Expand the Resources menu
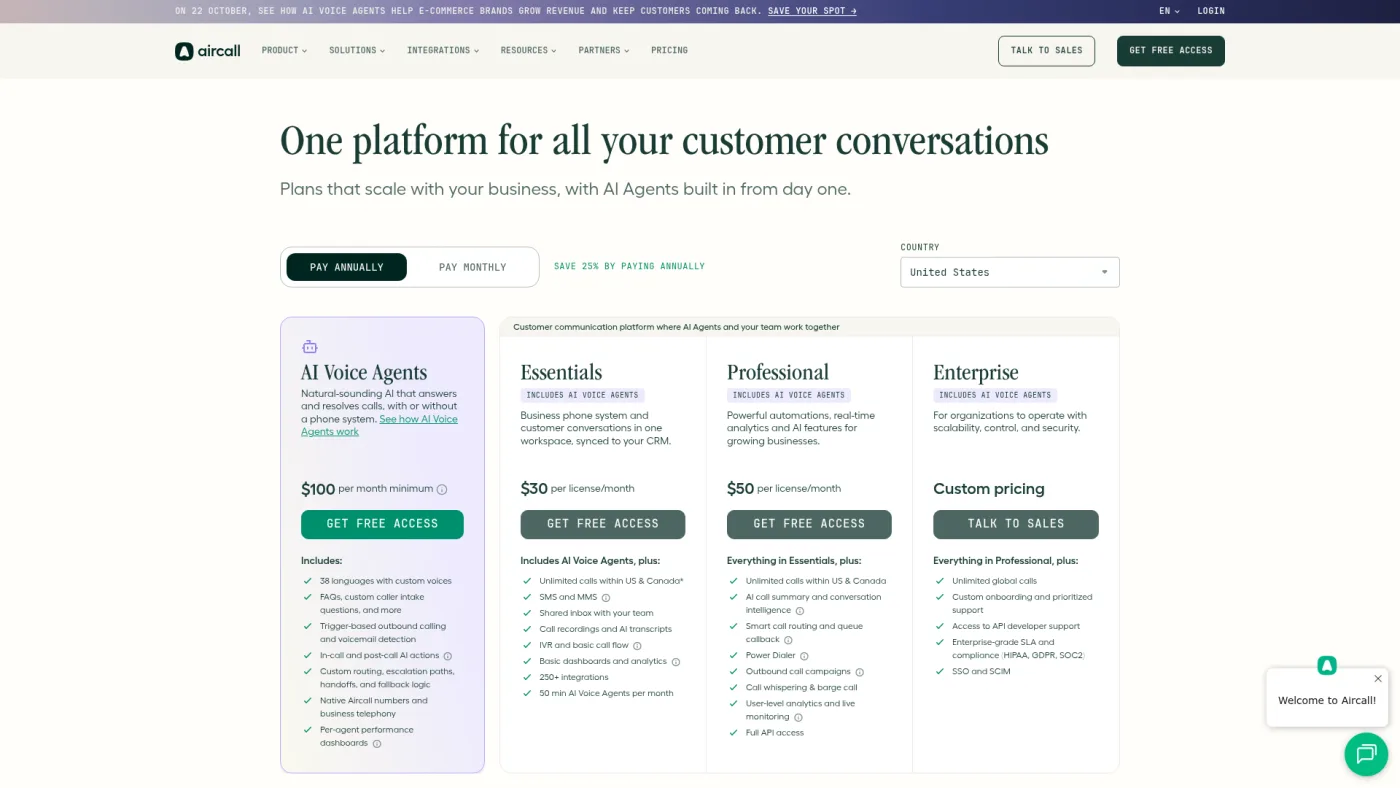 pos(529,50)
